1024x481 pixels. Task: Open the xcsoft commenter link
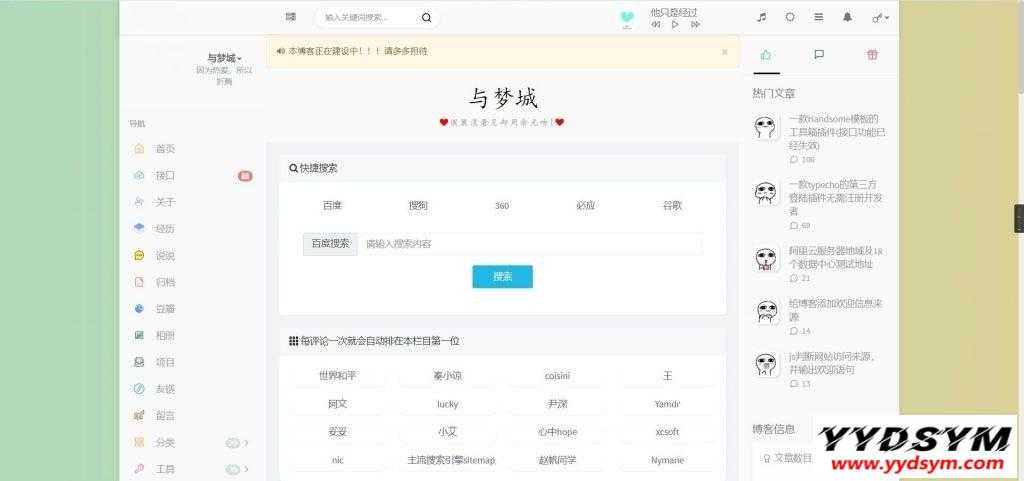coord(667,432)
